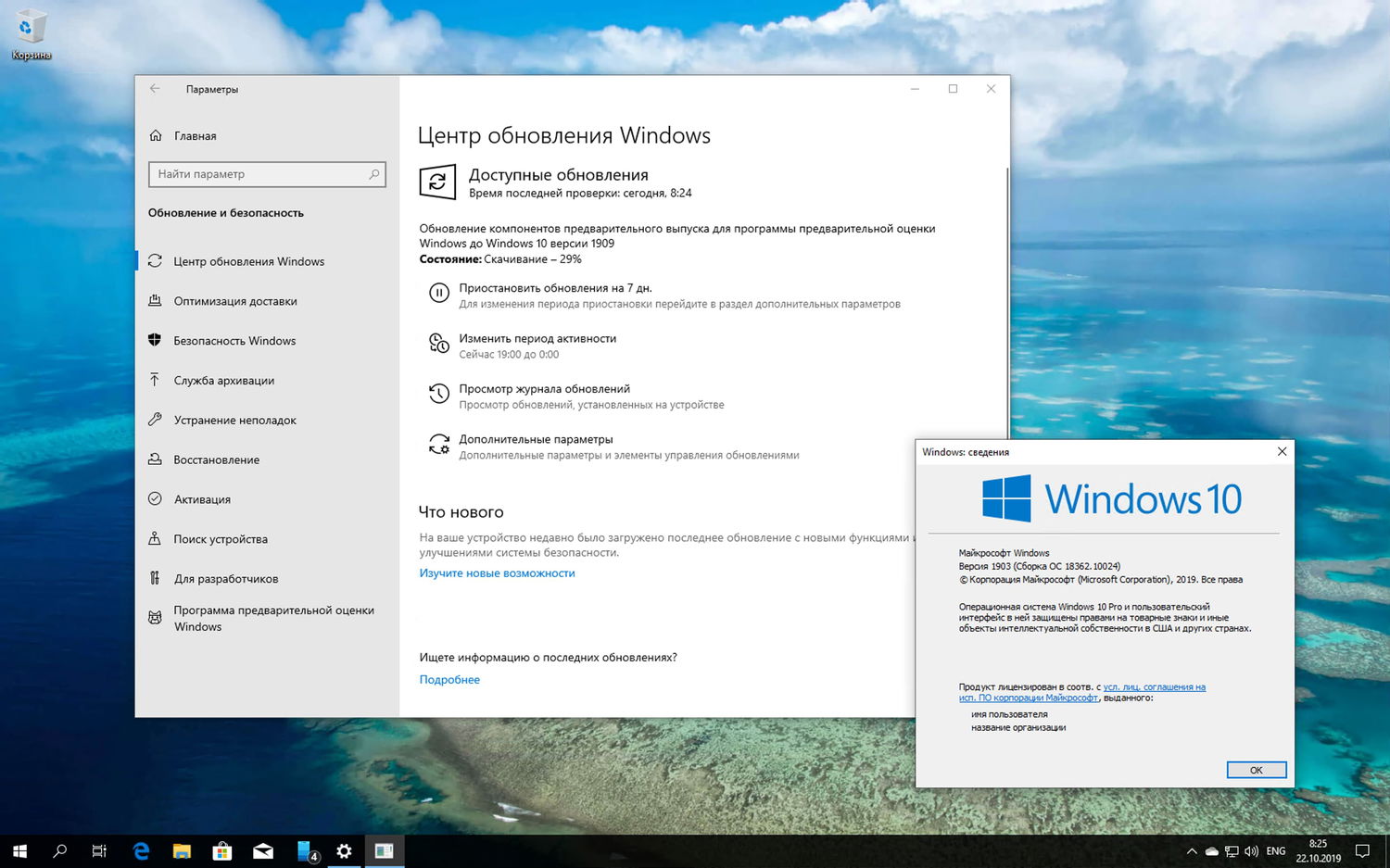Viewport: 1390px width, 868px height.
Task: Focus the Найти параметр search field
Action: point(267,174)
